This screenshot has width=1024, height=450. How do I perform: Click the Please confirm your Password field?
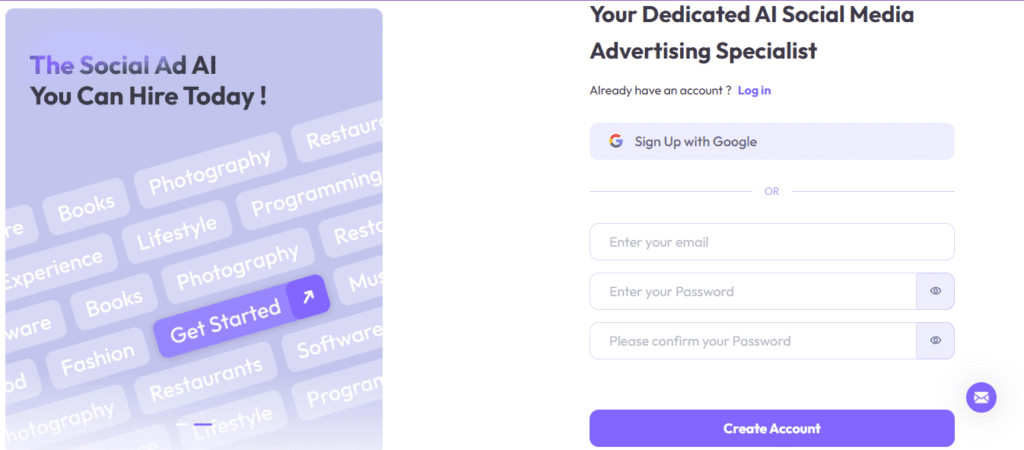[753, 340]
